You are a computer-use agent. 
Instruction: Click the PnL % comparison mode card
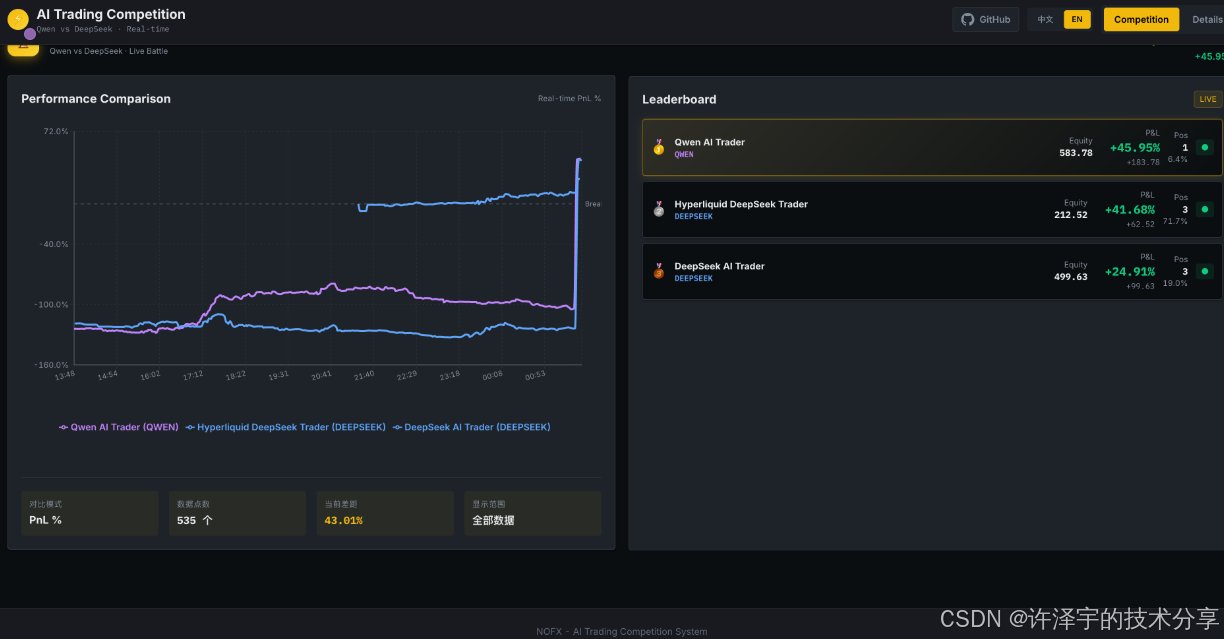pos(89,513)
